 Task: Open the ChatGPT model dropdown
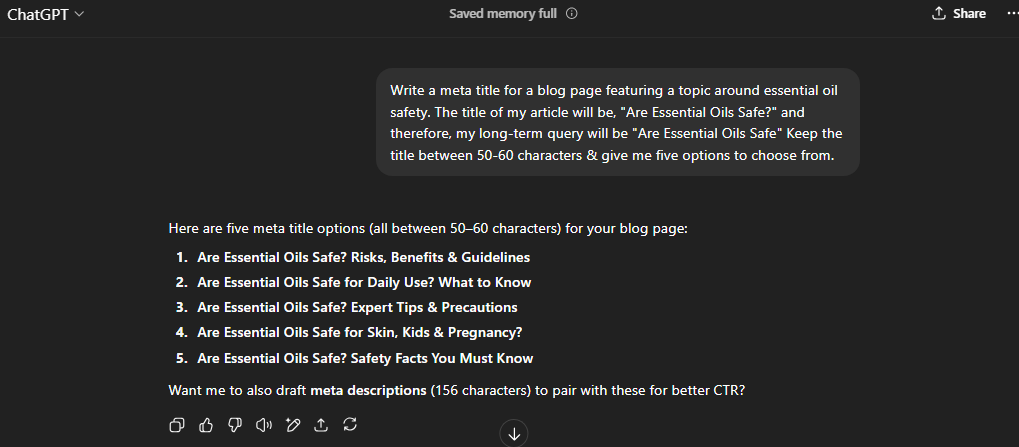[x=45, y=14]
